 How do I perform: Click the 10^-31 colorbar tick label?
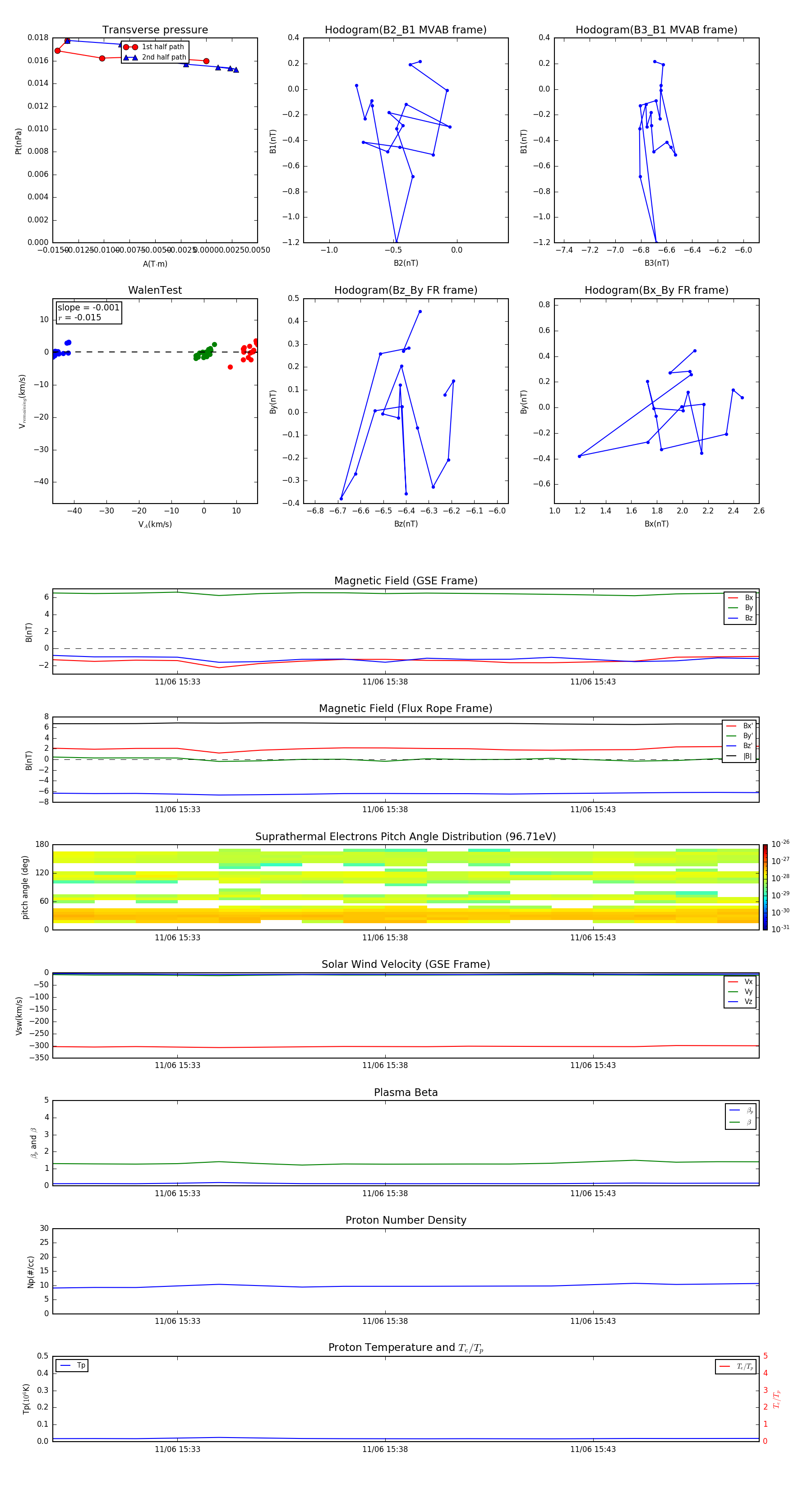point(780,929)
